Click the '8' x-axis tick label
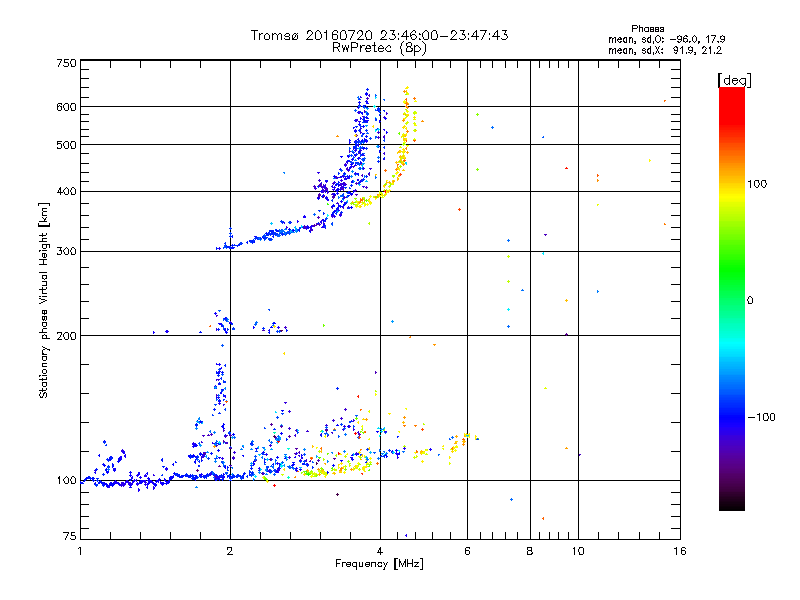The width and height of the screenshot is (800, 600). (x=530, y=551)
